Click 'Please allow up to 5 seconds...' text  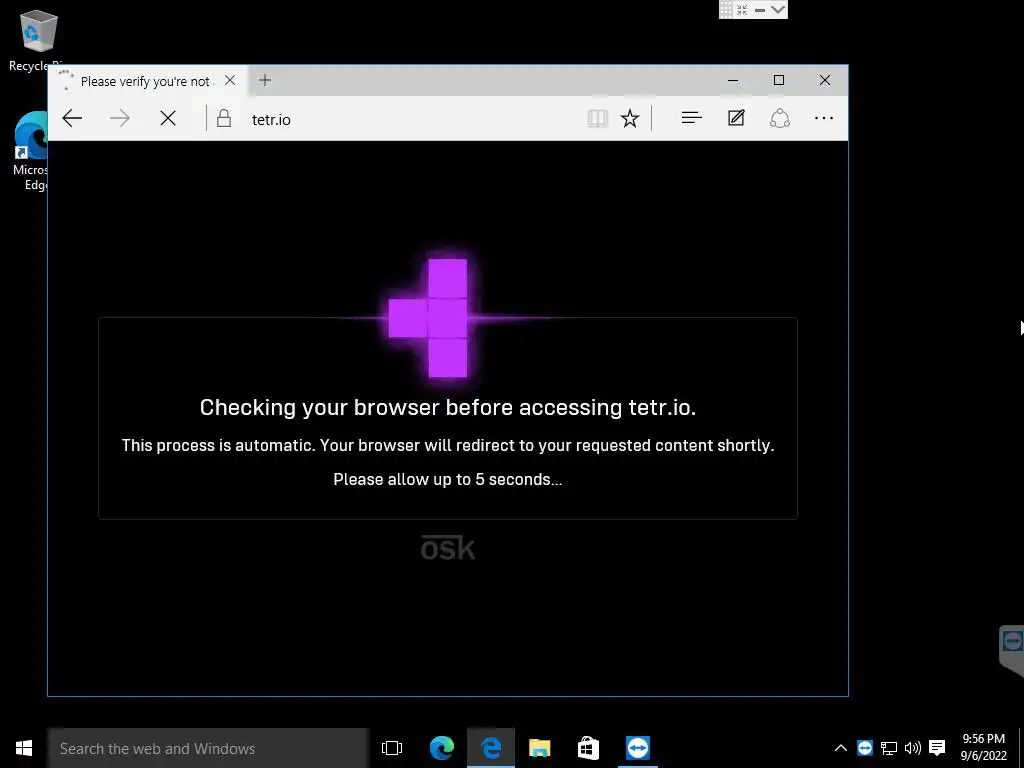(x=447, y=479)
